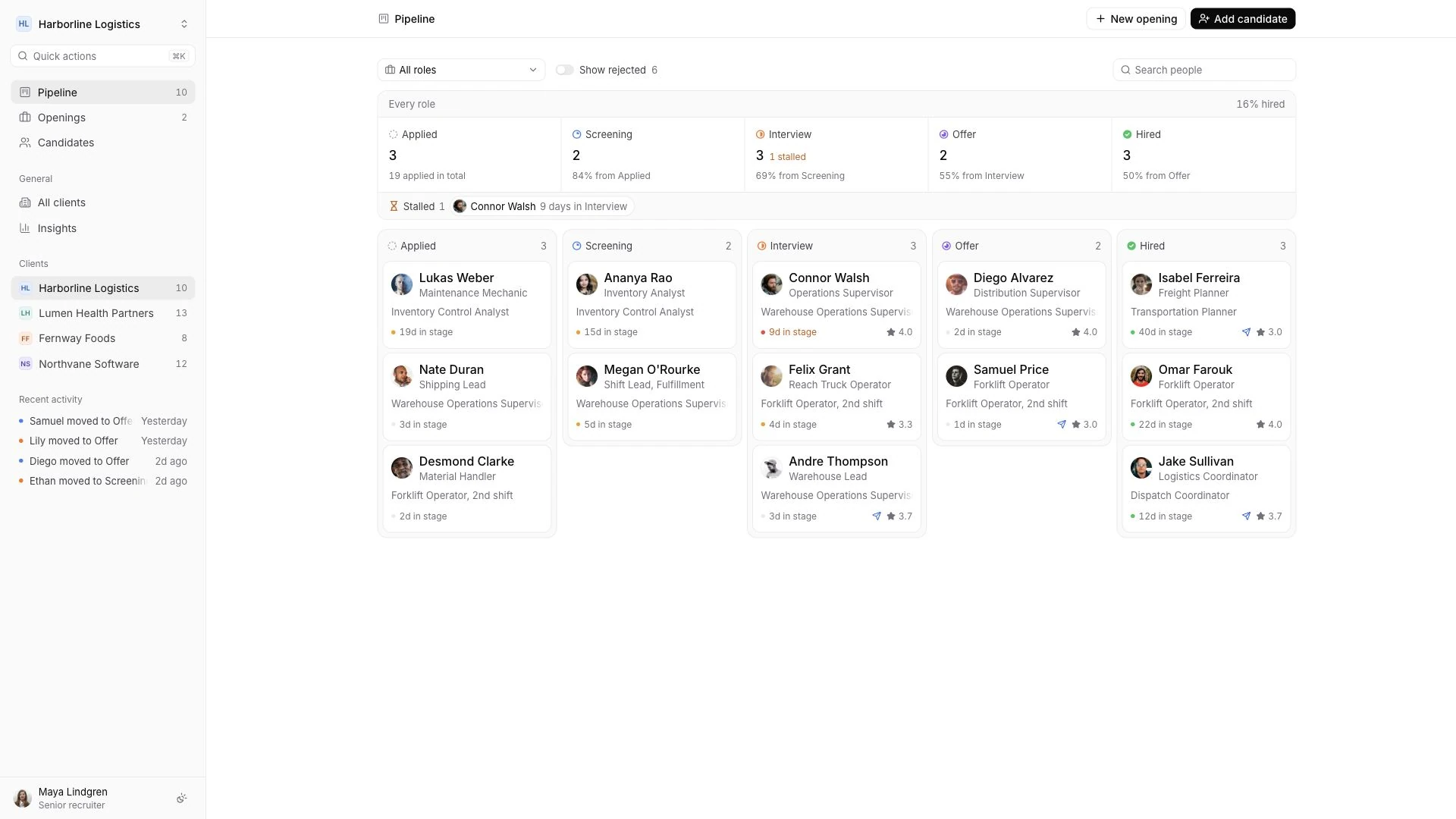Open Candidates in the sidebar

point(102,143)
